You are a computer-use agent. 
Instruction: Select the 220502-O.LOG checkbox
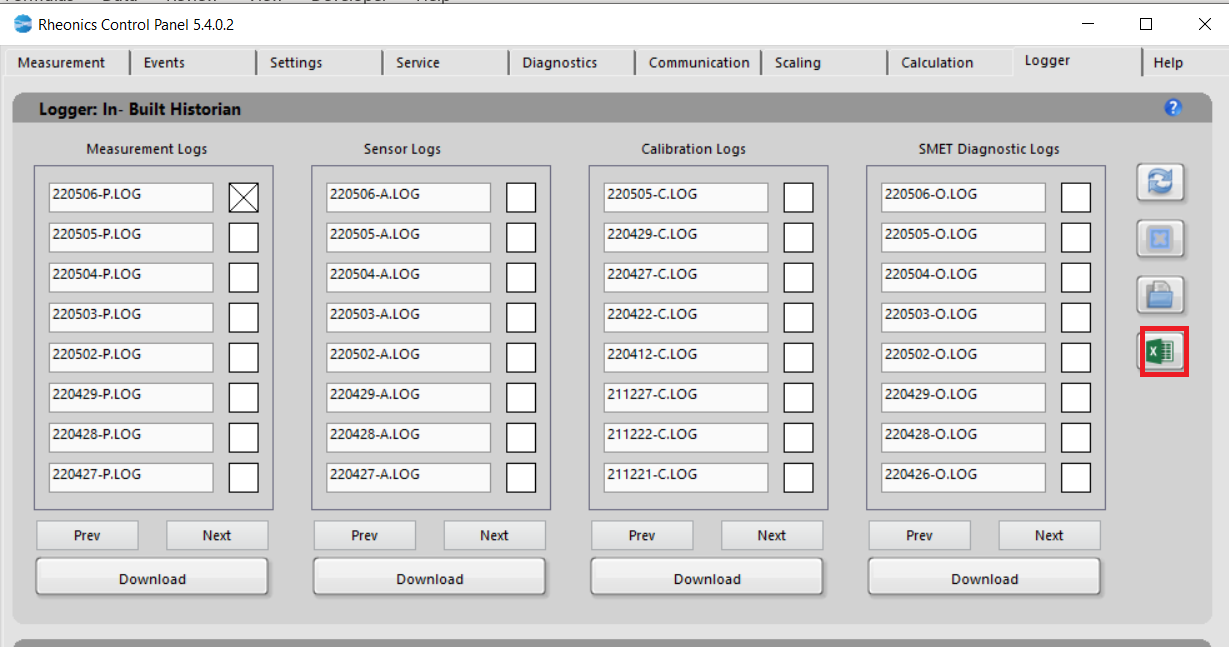1076,358
